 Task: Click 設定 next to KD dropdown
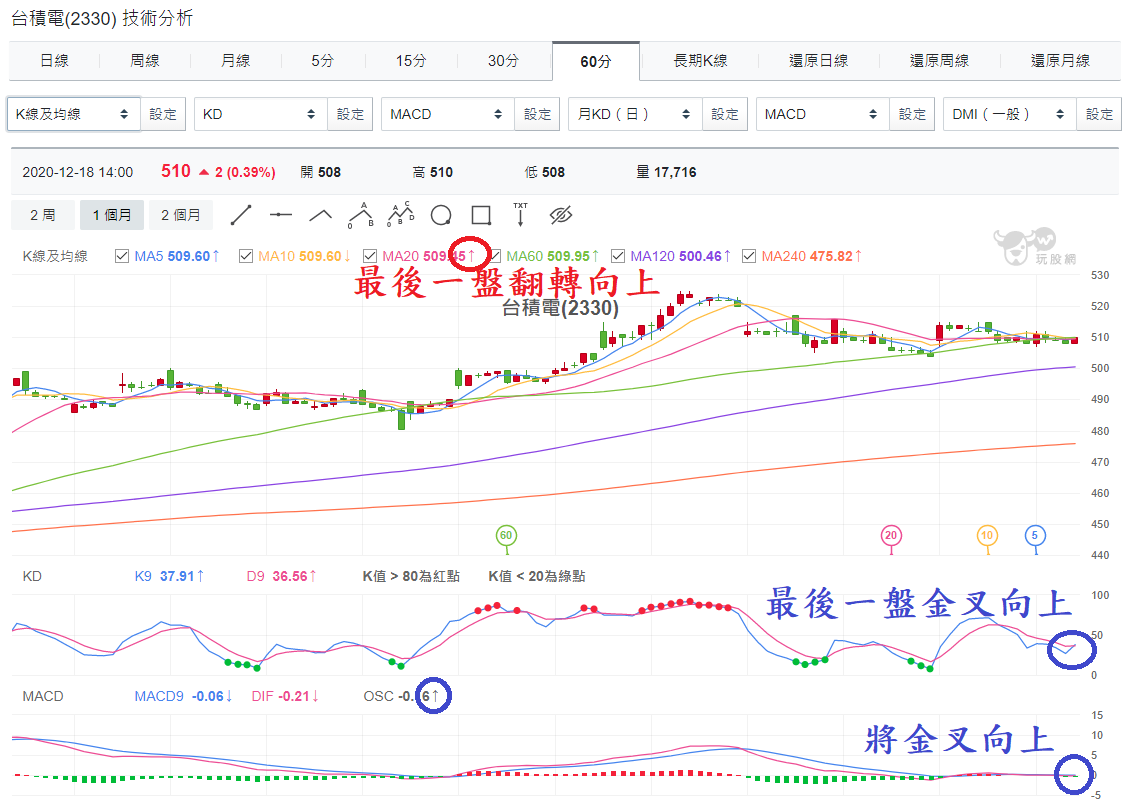(x=351, y=114)
